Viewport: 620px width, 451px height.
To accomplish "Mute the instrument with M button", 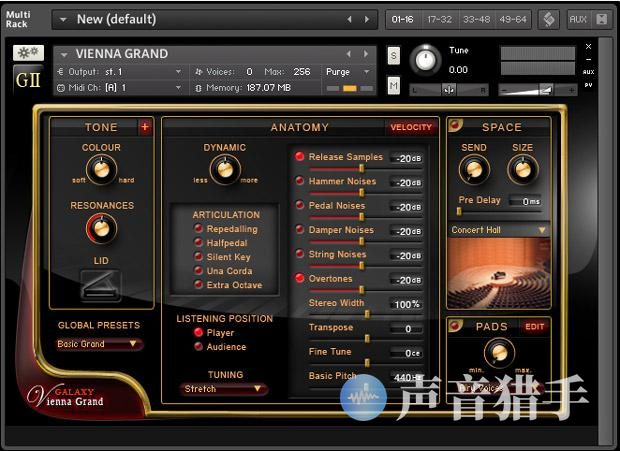I will [393, 85].
